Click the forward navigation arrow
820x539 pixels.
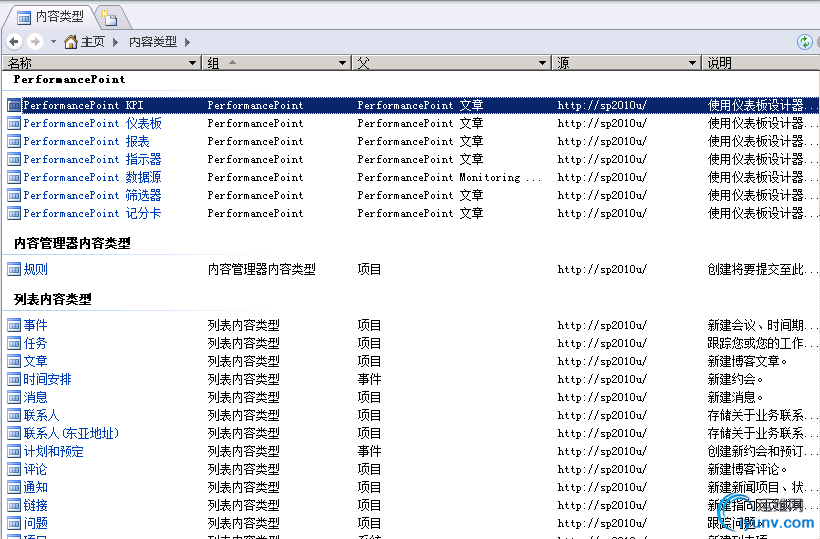(x=35, y=41)
